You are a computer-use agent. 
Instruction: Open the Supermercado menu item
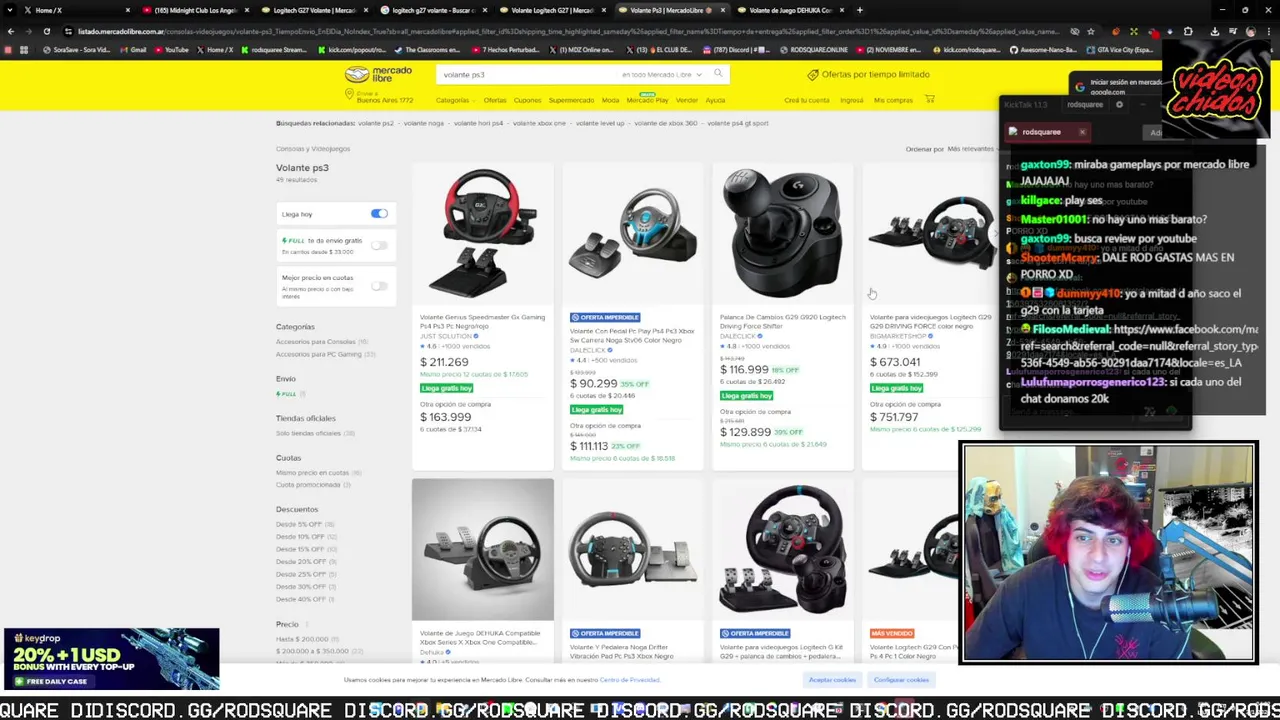(x=571, y=100)
